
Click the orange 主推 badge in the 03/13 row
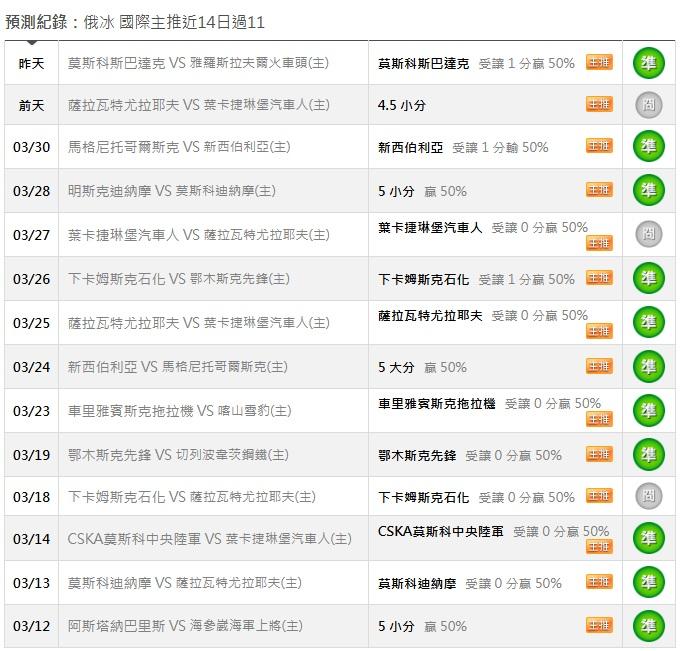click(x=599, y=582)
